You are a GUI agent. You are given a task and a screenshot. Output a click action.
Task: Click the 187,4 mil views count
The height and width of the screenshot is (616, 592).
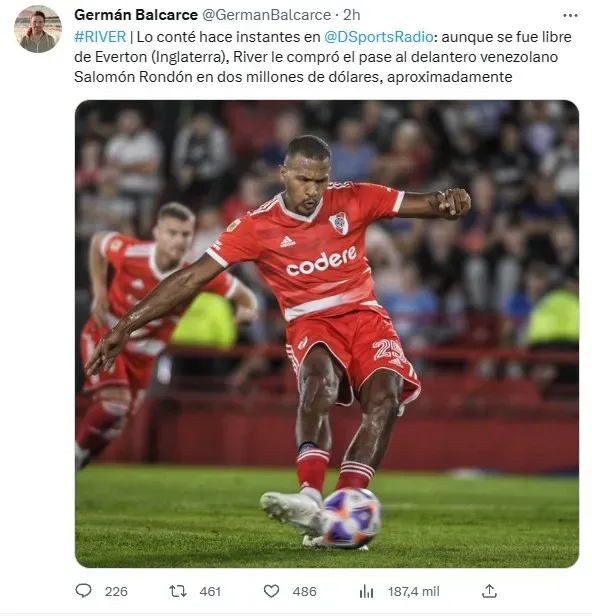click(414, 591)
